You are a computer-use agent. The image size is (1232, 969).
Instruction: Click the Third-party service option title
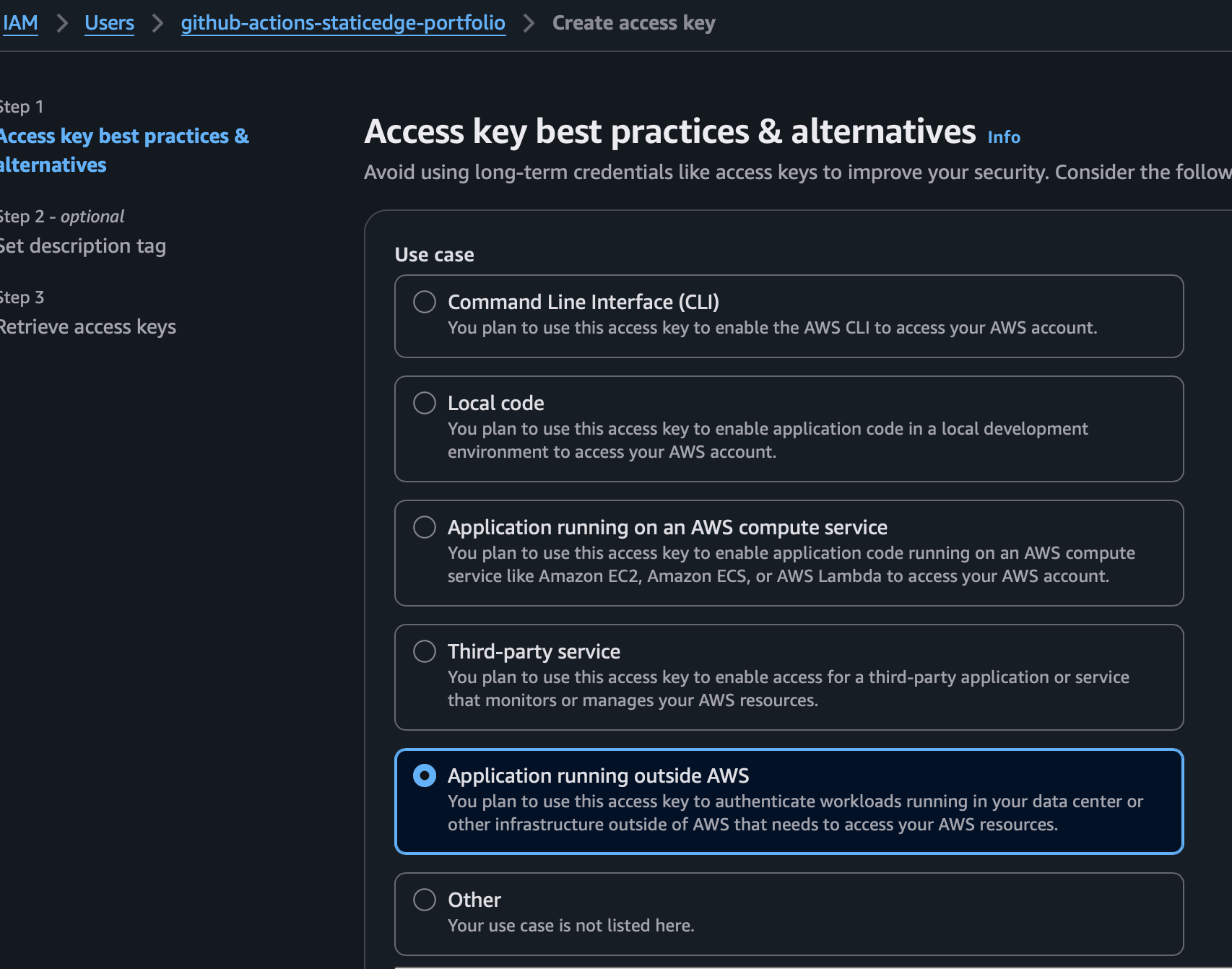pyautogui.click(x=534, y=651)
